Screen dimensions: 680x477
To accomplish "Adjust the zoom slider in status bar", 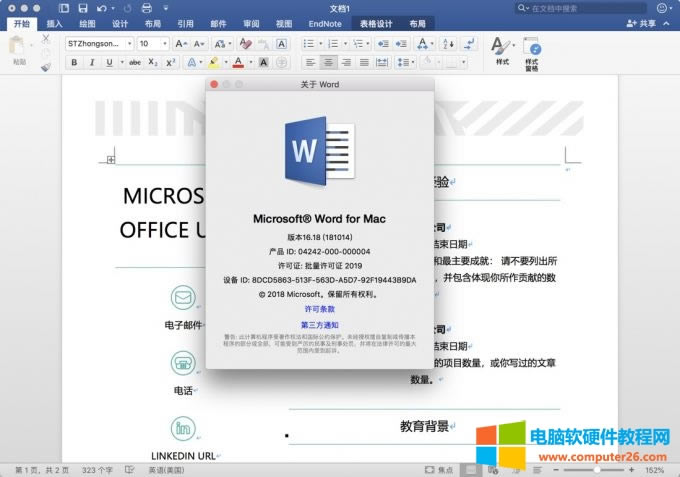I will [x=593, y=469].
